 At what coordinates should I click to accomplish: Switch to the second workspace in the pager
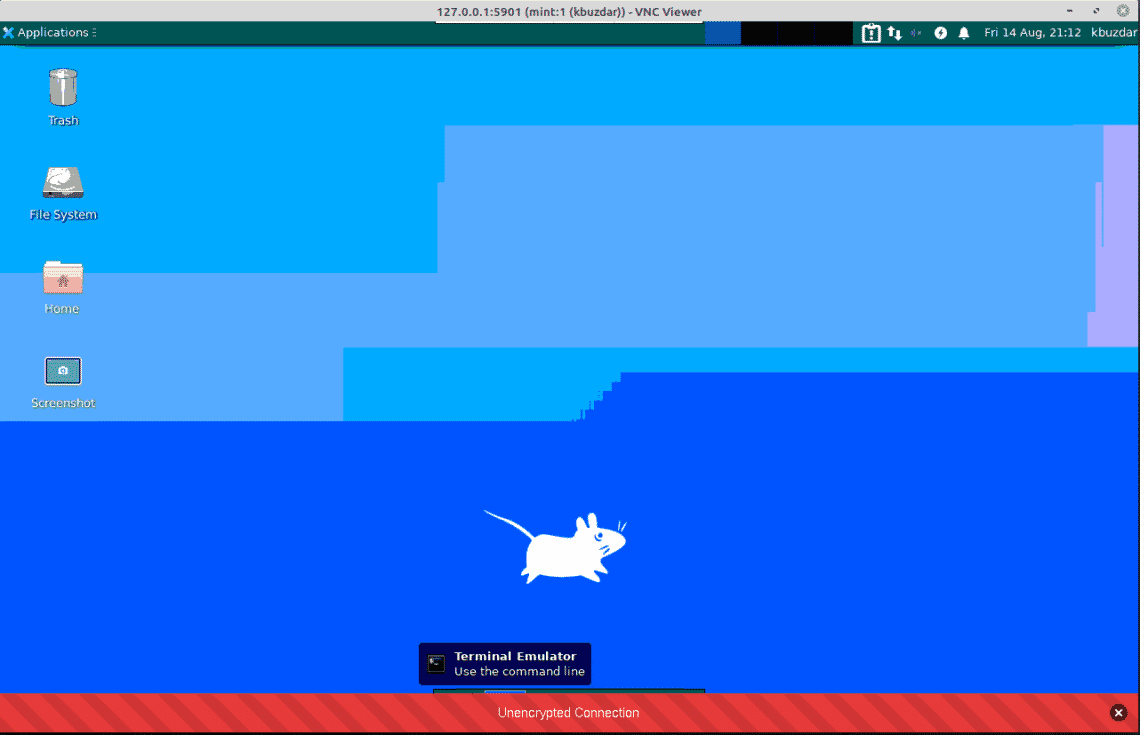(x=760, y=33)
